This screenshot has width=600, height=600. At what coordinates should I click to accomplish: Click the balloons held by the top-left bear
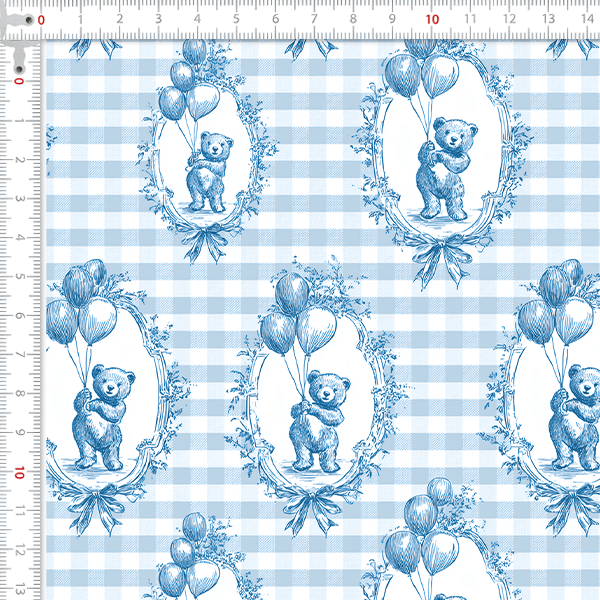pos(186,88)
